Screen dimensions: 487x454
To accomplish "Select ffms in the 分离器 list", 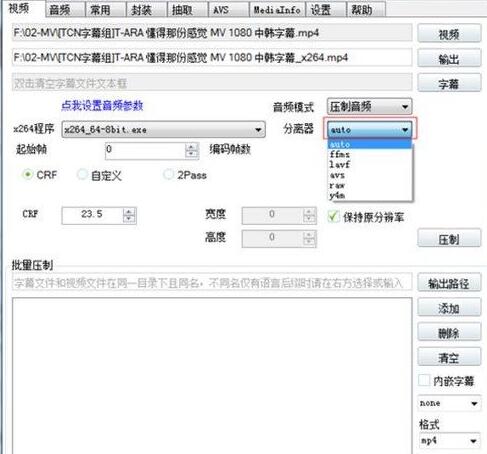I will click(x=369, y=154).
